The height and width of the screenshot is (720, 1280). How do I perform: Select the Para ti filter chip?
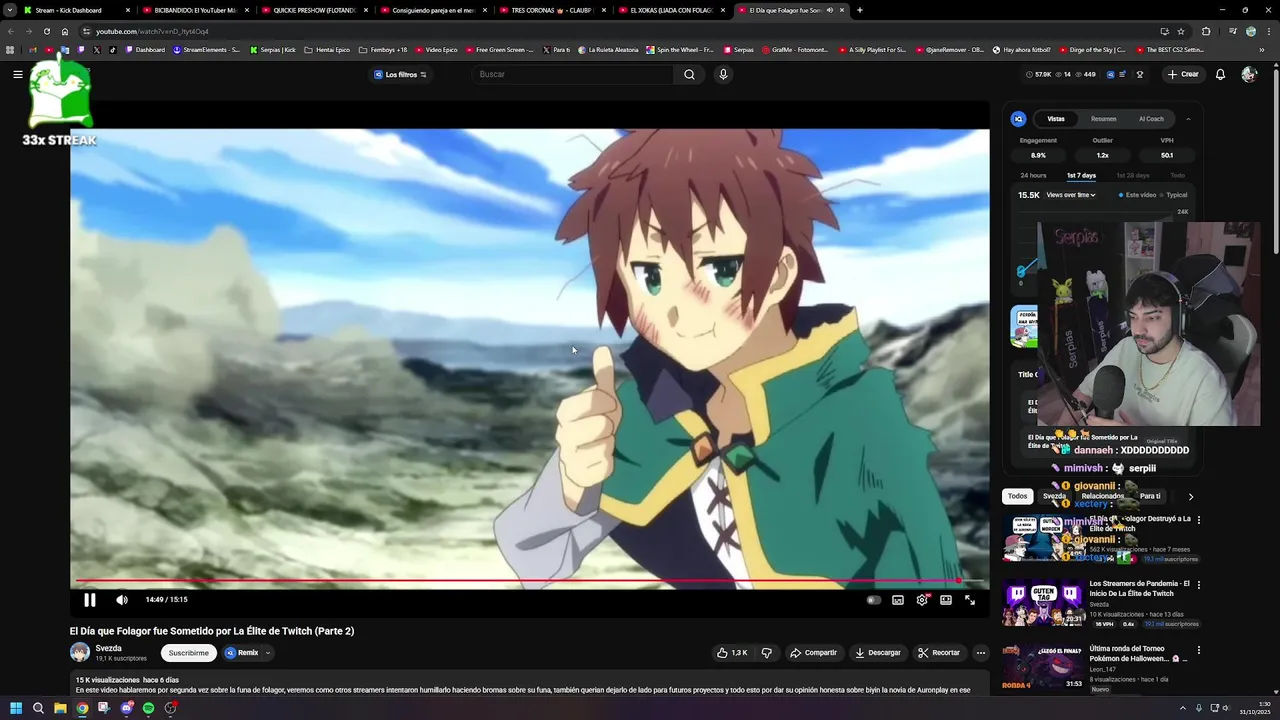click(1150, 496)
